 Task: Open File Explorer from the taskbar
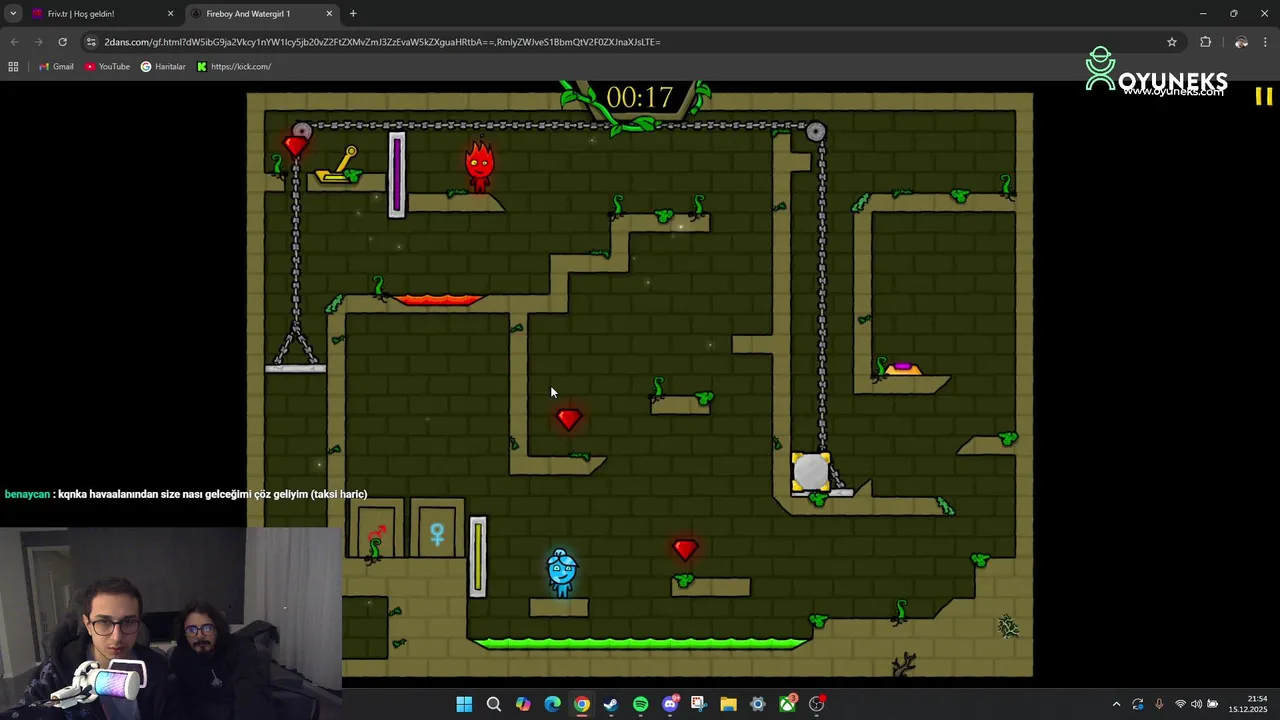pyautogui.click(x=728, y=704)
